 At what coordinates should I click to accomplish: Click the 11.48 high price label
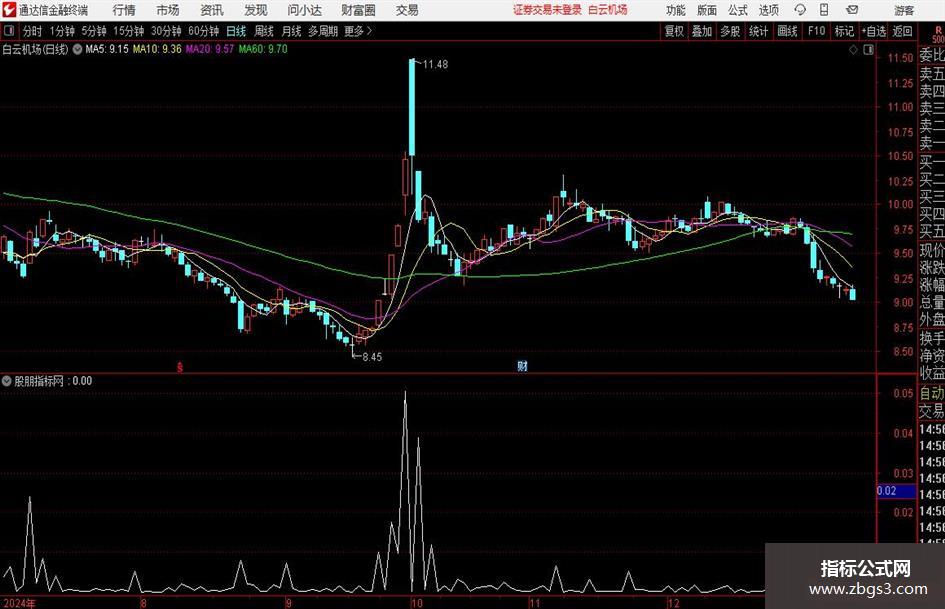point(435,65)
